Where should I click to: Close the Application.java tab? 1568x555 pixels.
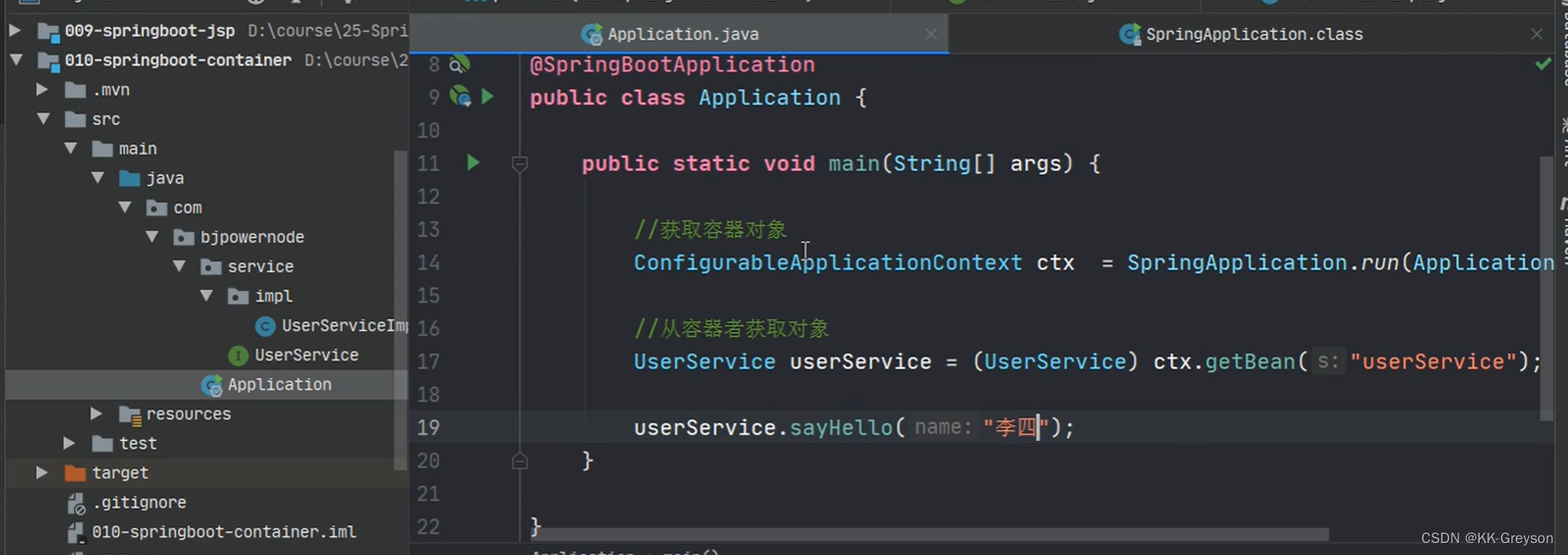tap(930, 34)
